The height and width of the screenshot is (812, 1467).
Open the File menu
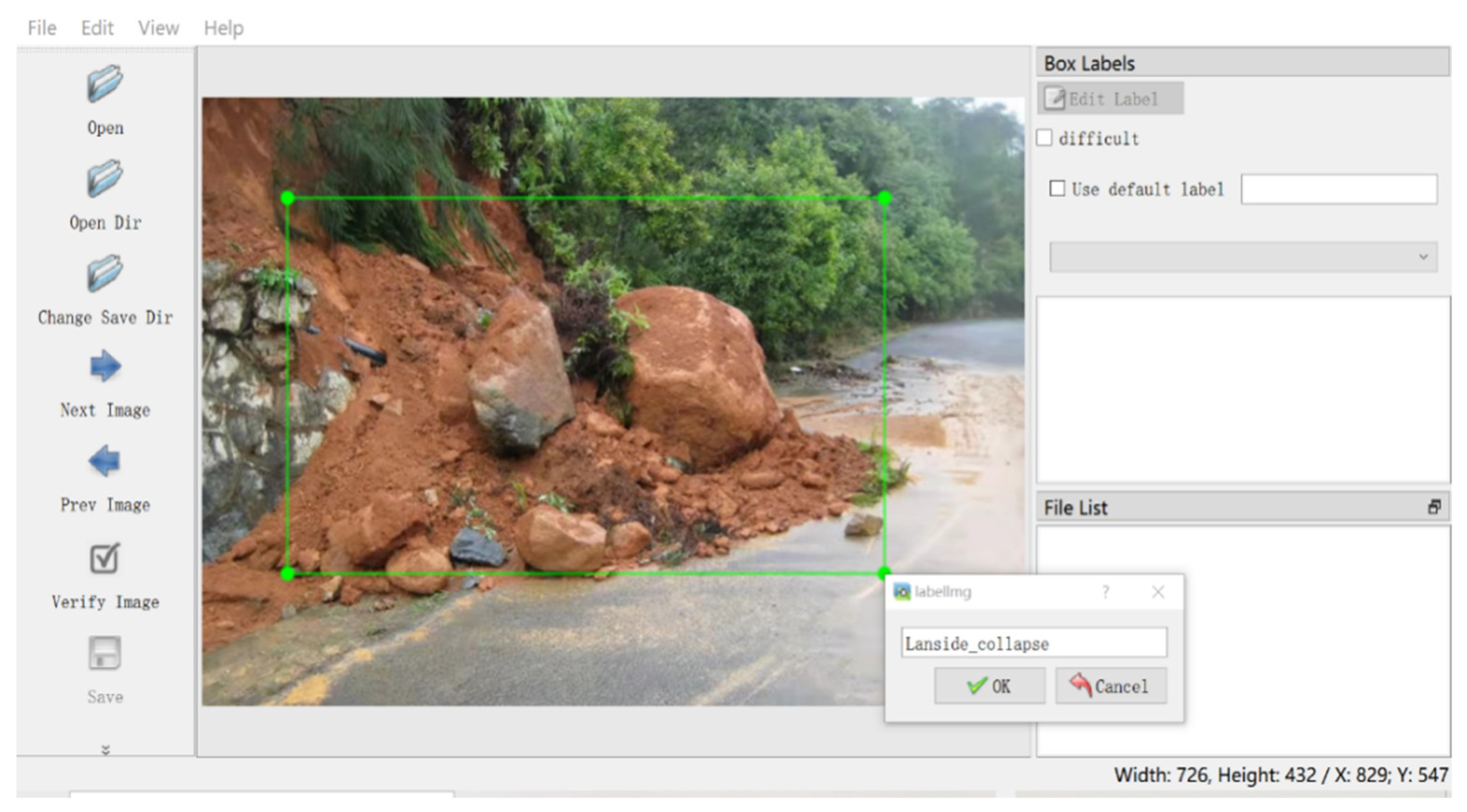point(42,27)
